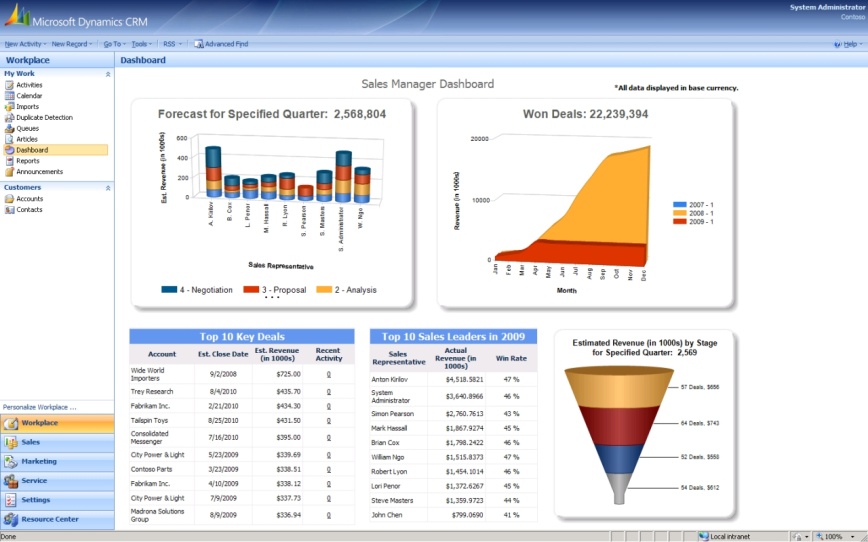Open the Reports icon

tap(9, 161)
